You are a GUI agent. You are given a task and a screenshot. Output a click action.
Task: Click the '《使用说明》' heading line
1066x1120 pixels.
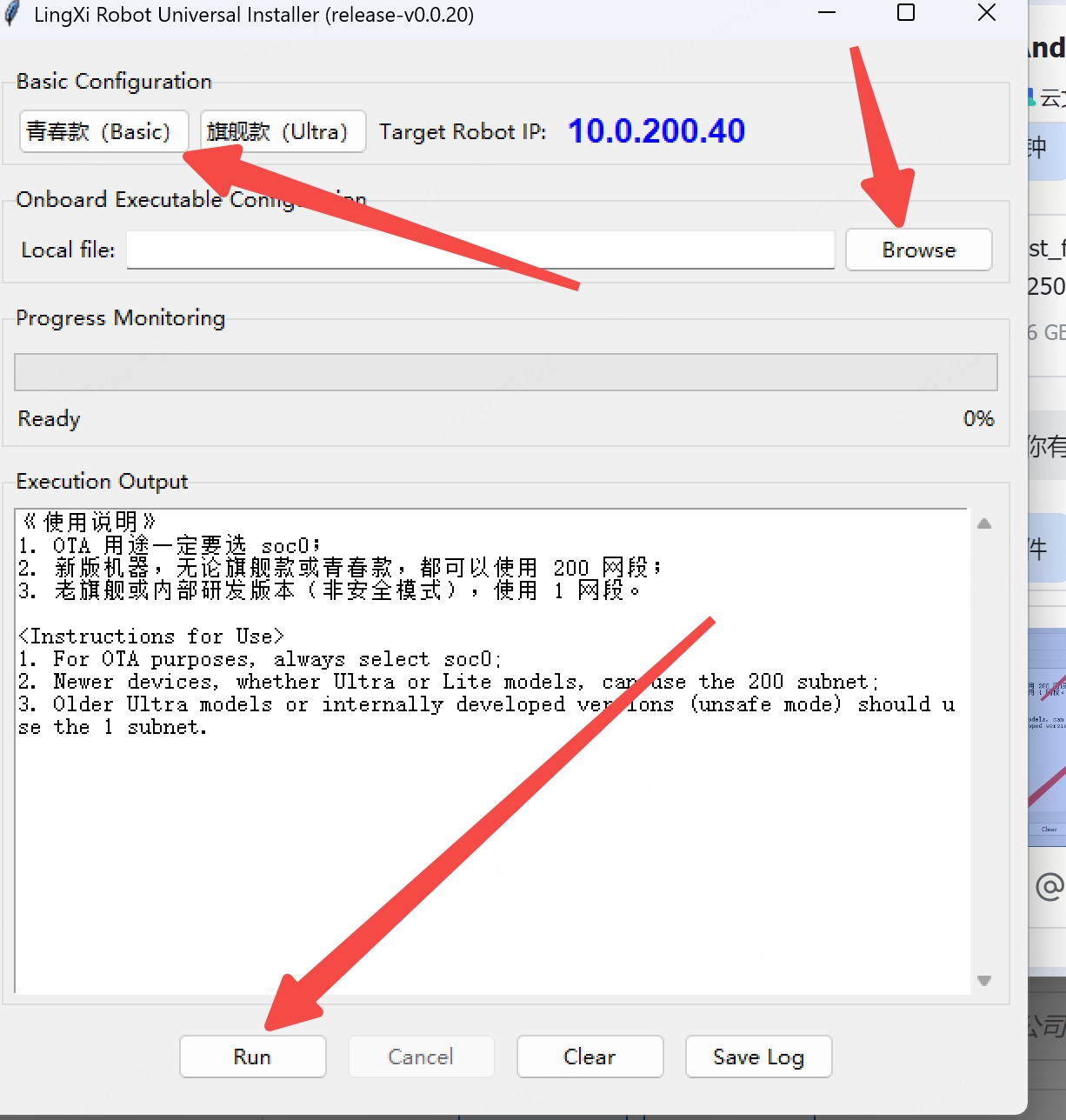(x=89, y=522)
